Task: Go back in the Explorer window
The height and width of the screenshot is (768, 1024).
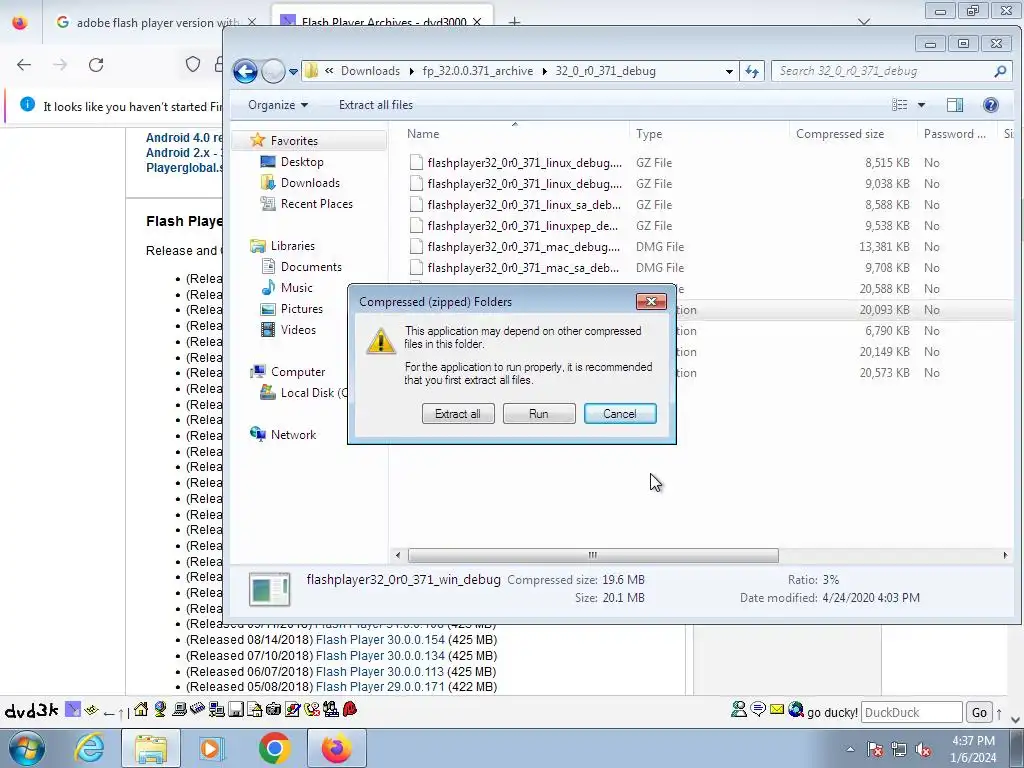Action: click(246, 71)
